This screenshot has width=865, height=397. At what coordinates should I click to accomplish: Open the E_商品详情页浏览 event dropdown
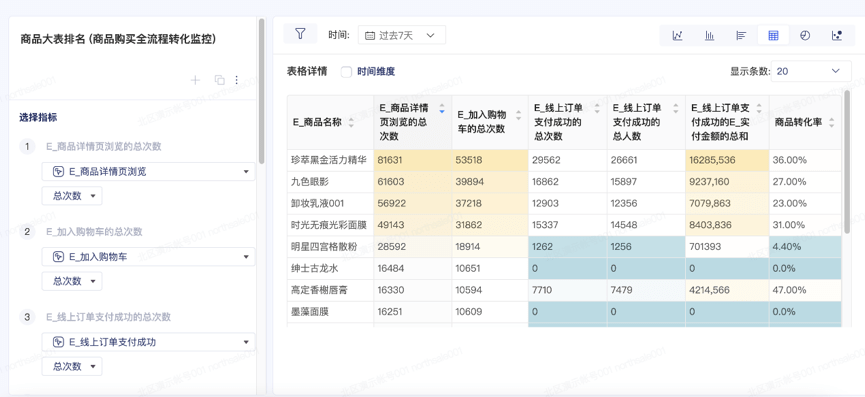[x=148, y=171]
